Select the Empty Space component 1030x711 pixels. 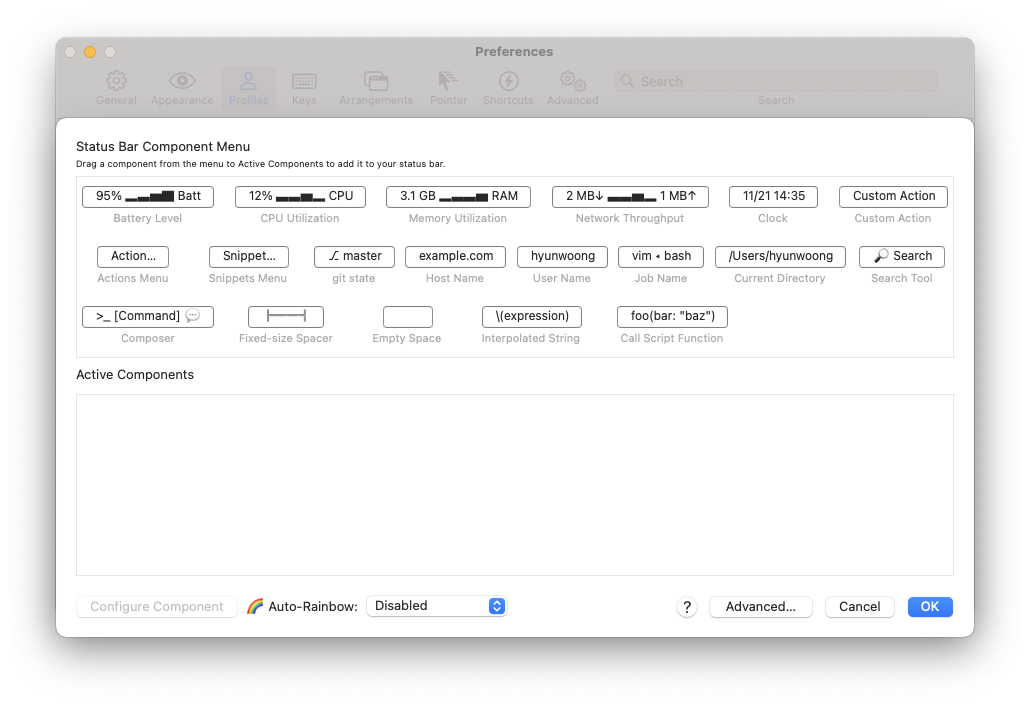pos(407,317)
